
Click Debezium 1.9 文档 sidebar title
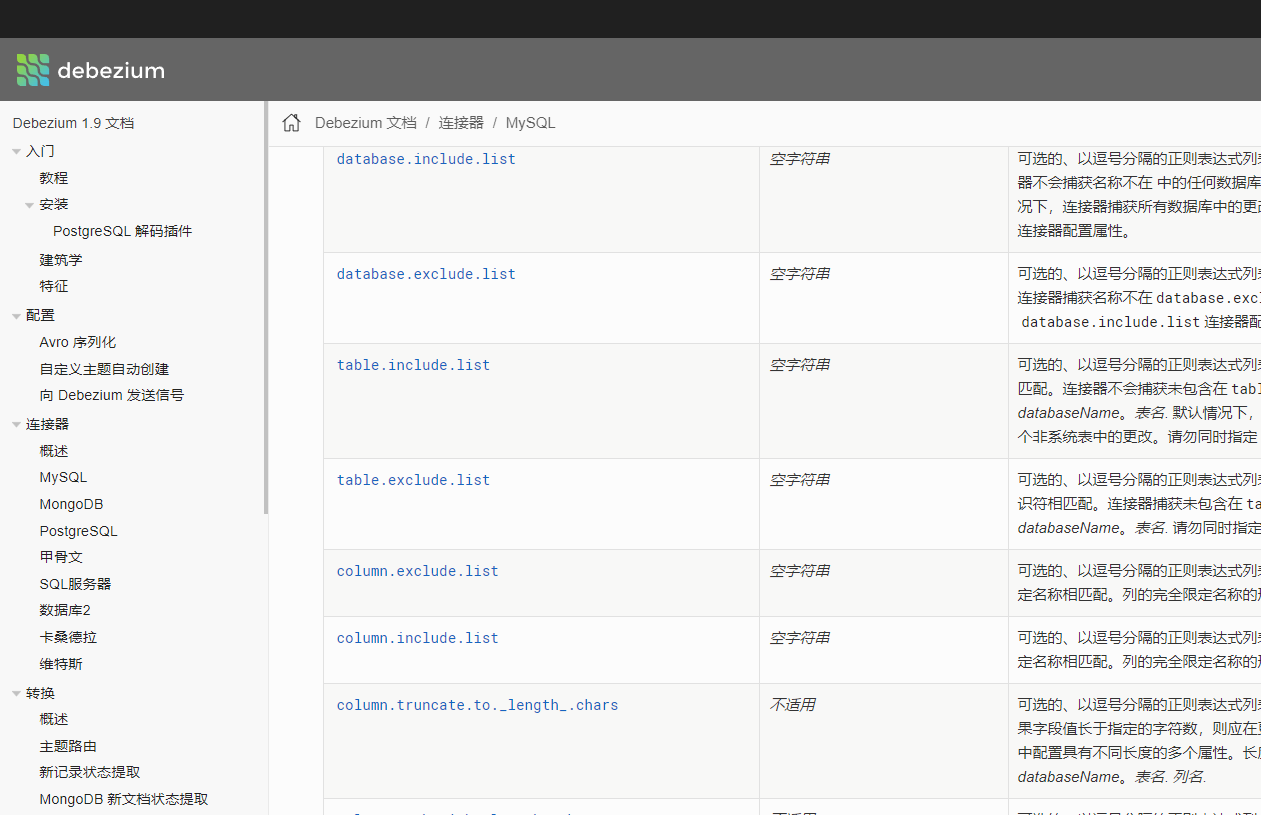[73, 123]
